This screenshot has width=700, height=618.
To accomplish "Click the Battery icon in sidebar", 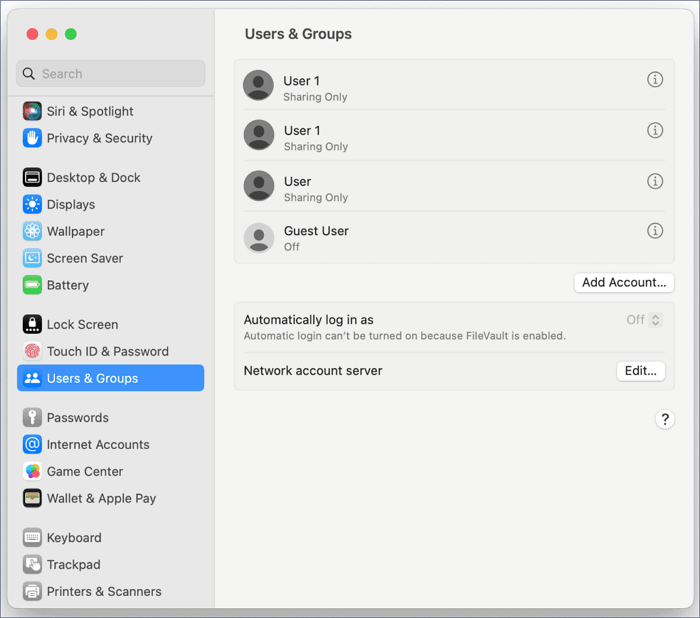I will (x=32, y=285).
